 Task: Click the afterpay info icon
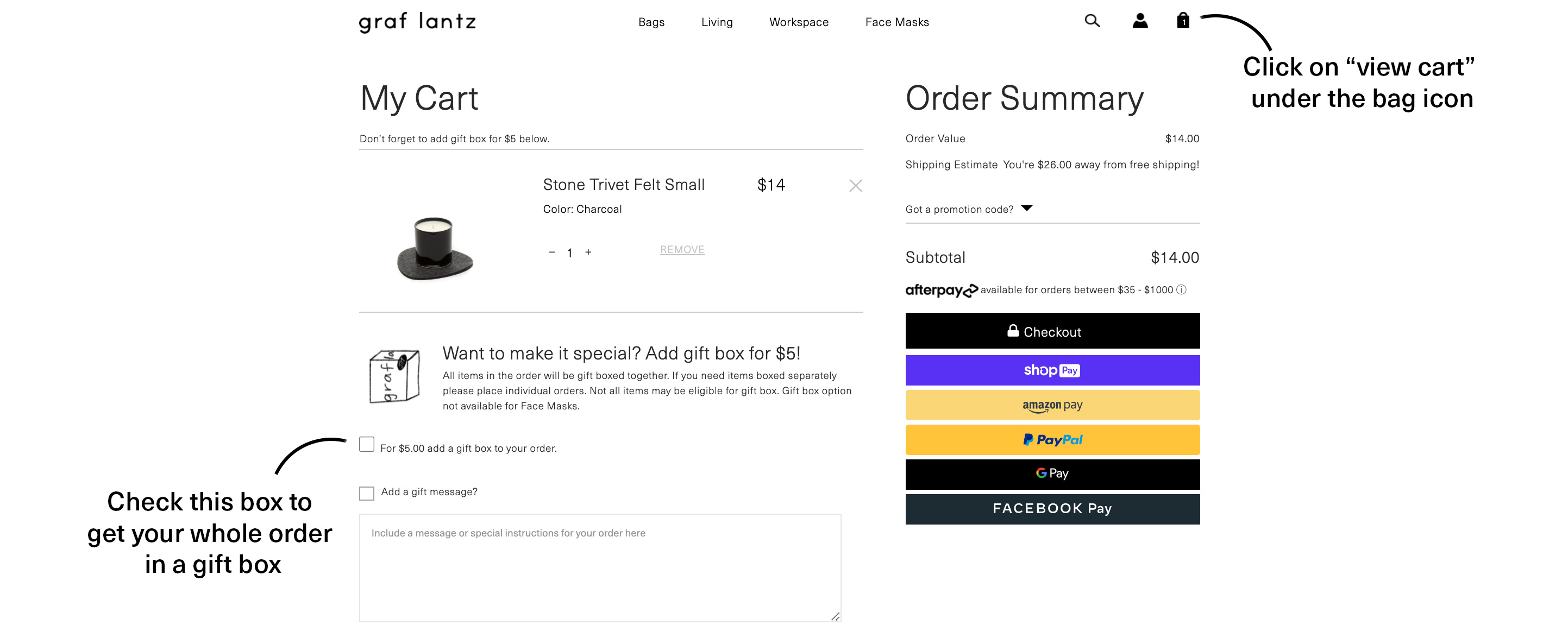pyautogui.click(x=1181, y=289)
